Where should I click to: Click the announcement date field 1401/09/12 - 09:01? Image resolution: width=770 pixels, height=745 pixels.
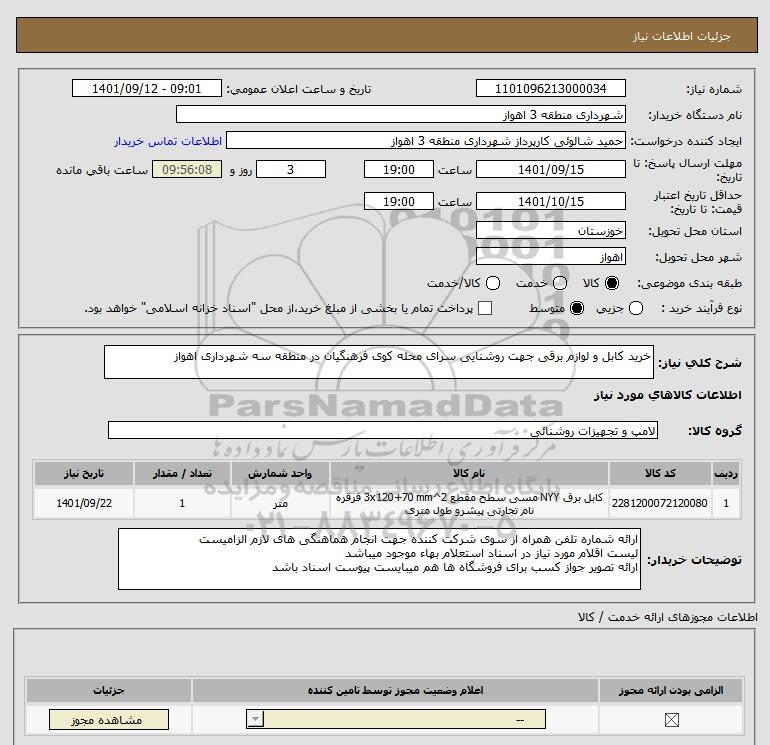pyautogui.click(x=147, y=89)
